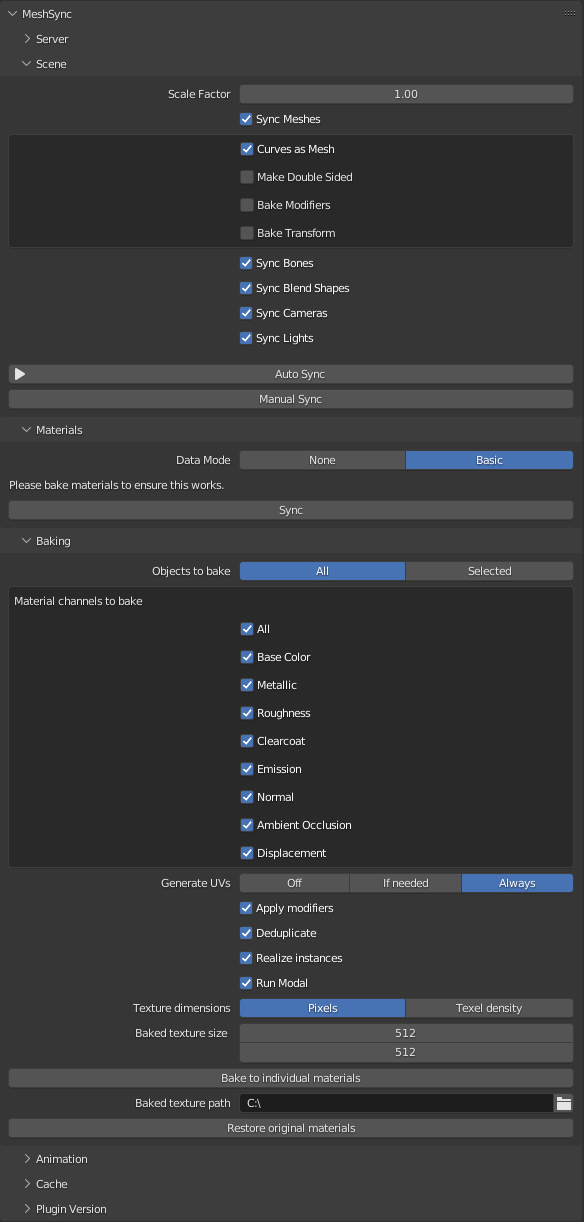
Task: Click the second Baked texture size 512 field
Action: tap(406, 1052)
